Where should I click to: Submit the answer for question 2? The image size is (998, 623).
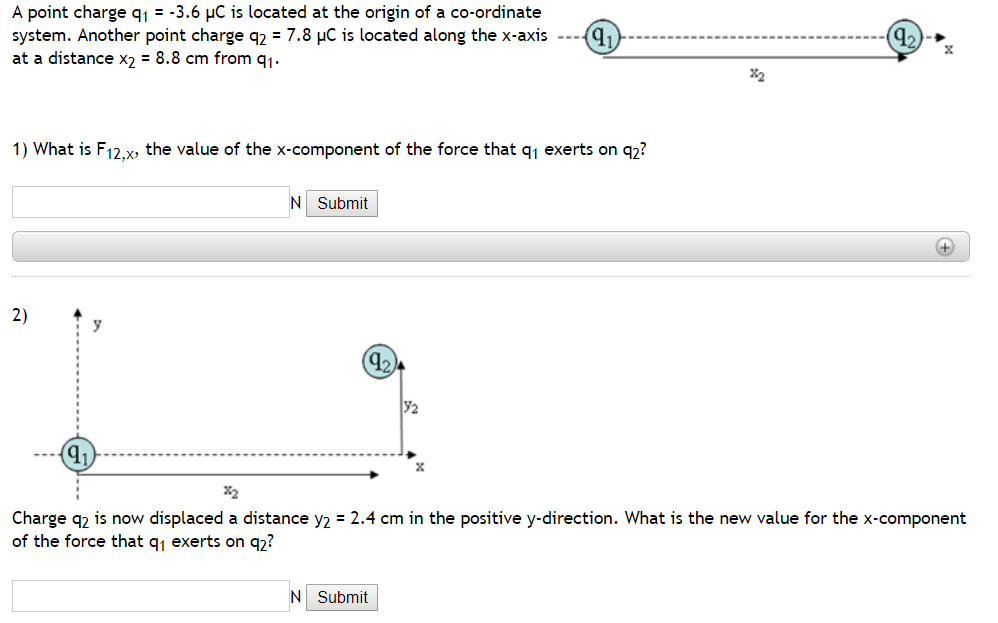pyautogui.click(x=341, y=597)
